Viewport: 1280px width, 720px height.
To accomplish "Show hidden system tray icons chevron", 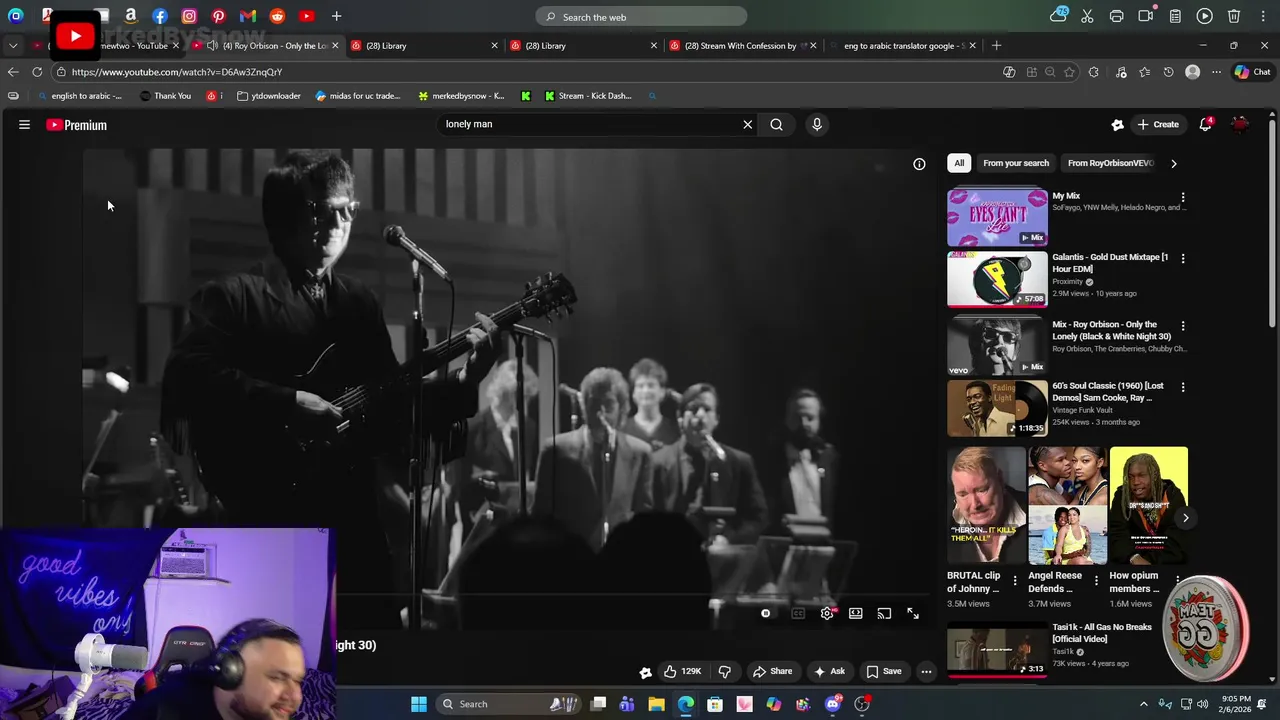I will 1144,704.
